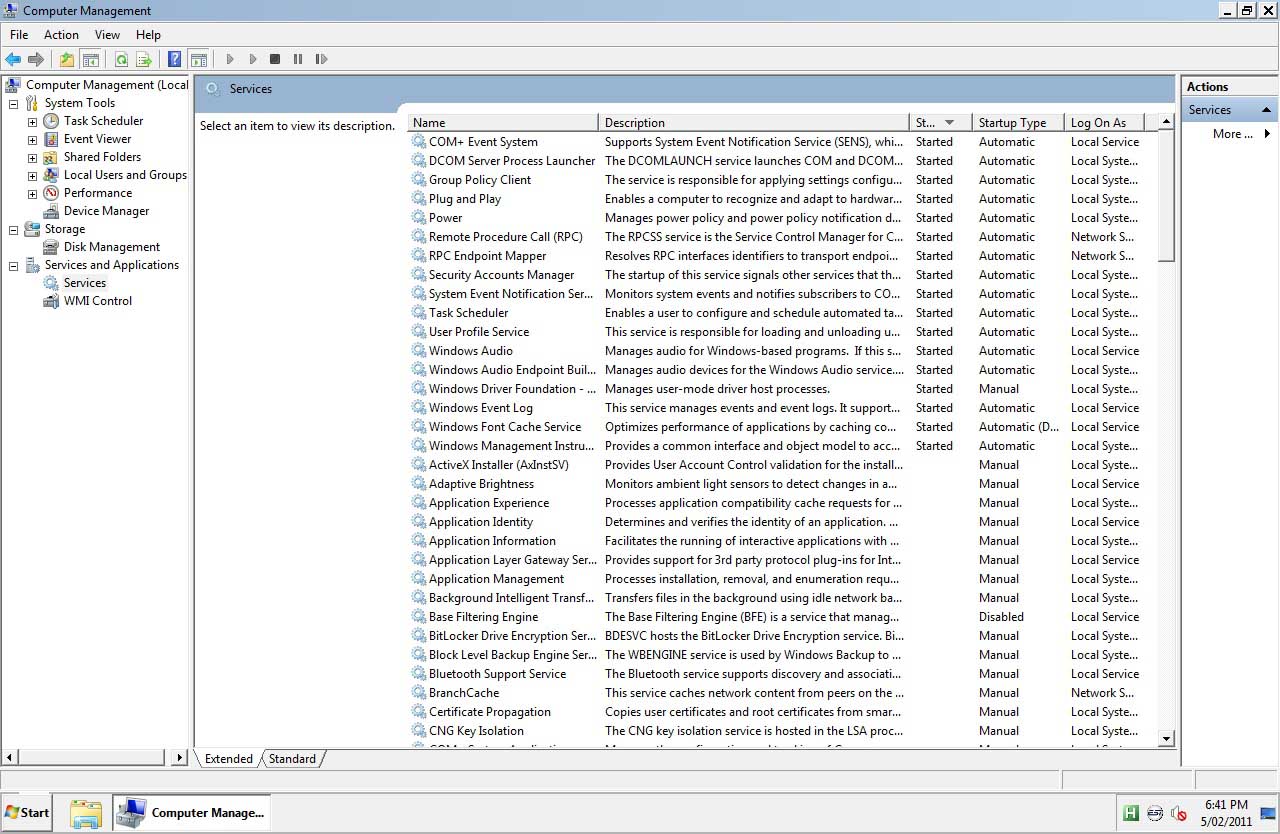Click muted volume tray icon
The height and width of the screenshot is (834, 1280).
coord(1179,813)
